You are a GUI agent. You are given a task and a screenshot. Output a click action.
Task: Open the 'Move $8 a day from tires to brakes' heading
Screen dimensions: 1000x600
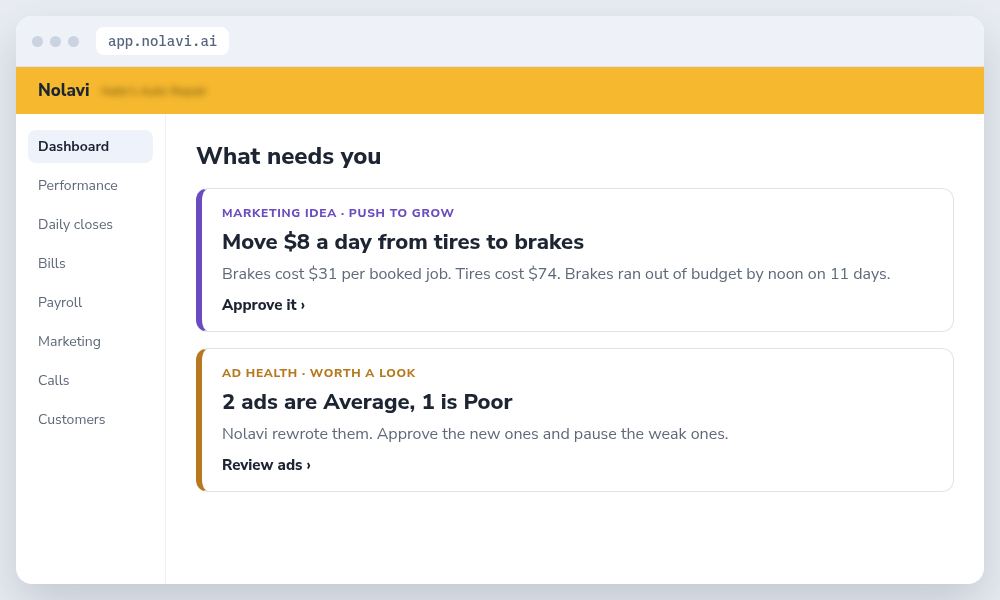click(x=402, y=242)
